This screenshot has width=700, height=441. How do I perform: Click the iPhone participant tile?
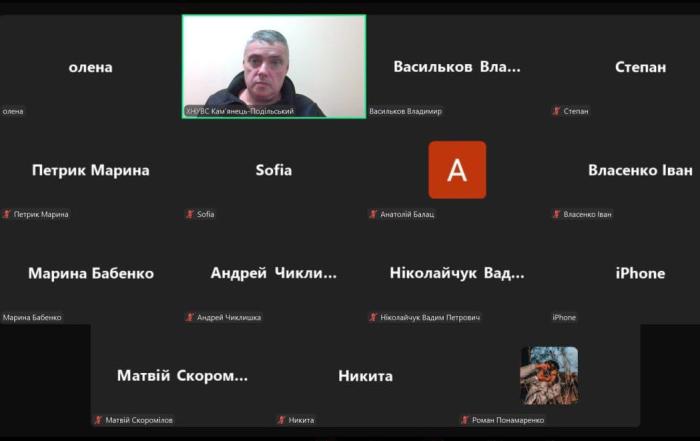[x=640, y=273]
